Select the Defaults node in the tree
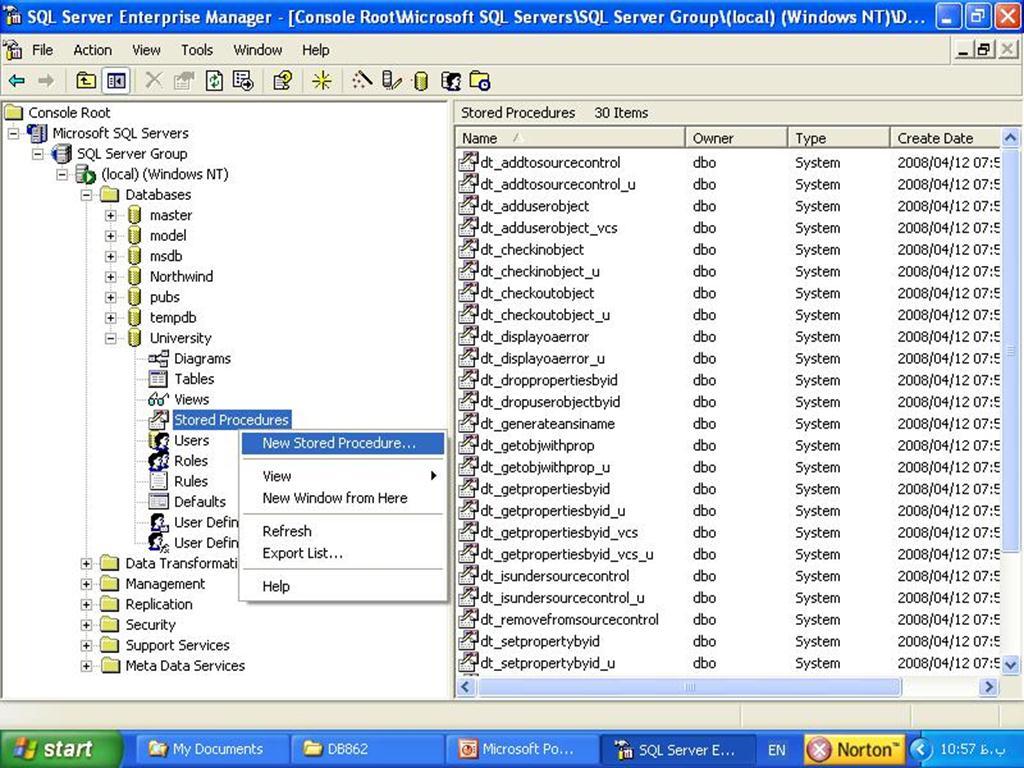The image size is (1024, 768). pyautogui.click(x=200, y=502)
